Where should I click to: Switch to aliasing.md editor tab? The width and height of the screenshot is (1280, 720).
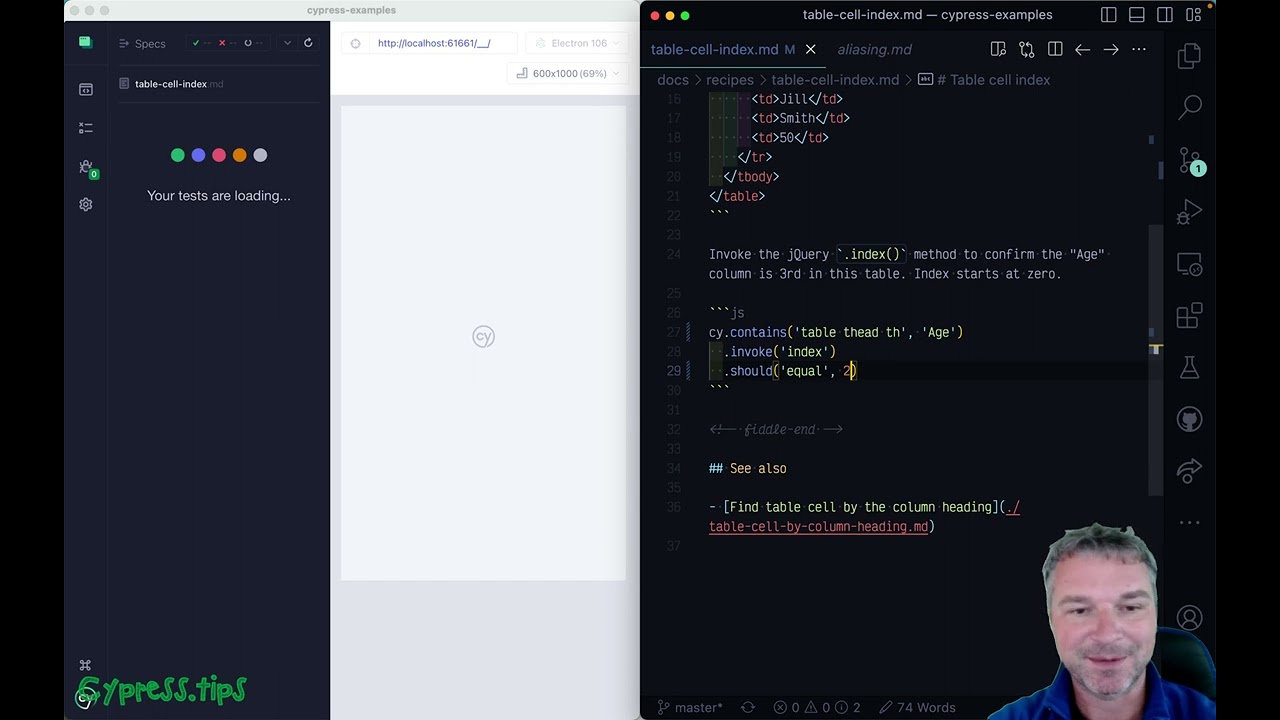coord(874,50)
